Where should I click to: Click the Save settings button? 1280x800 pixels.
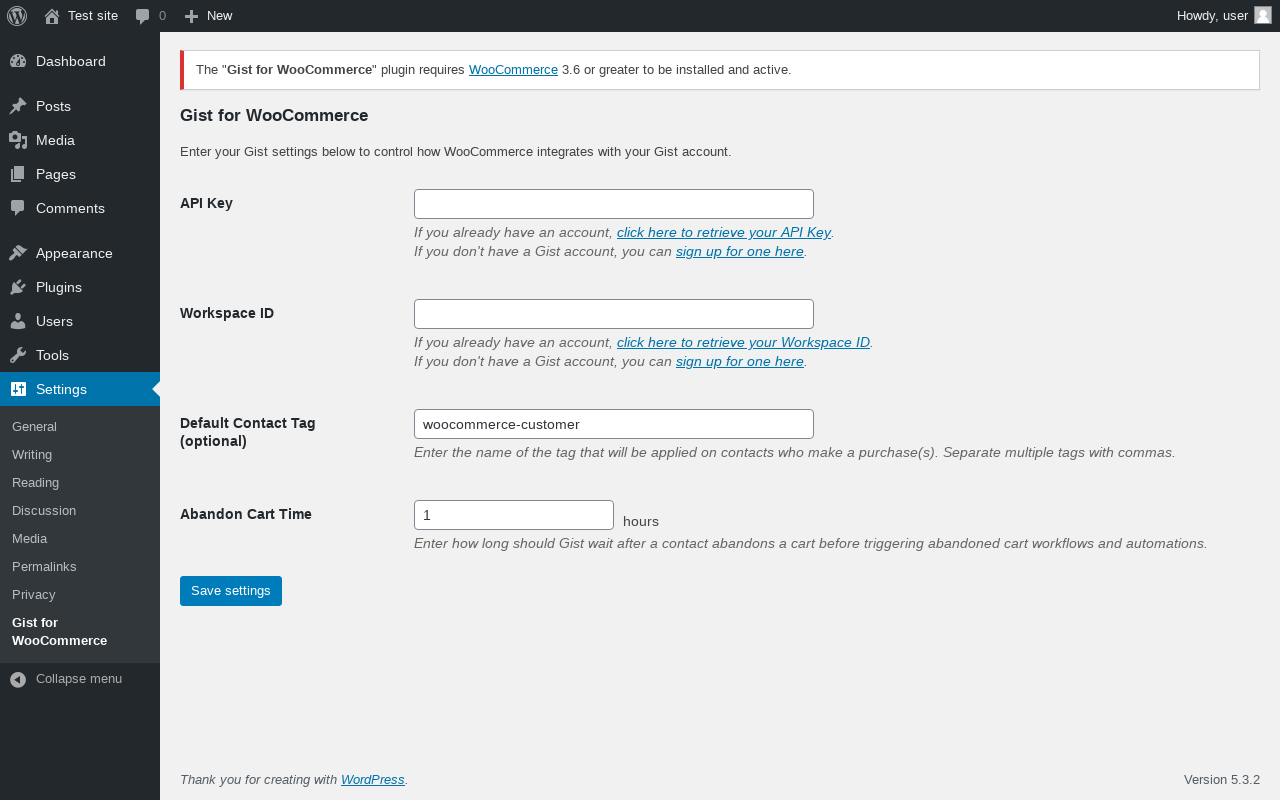(231, 591)
